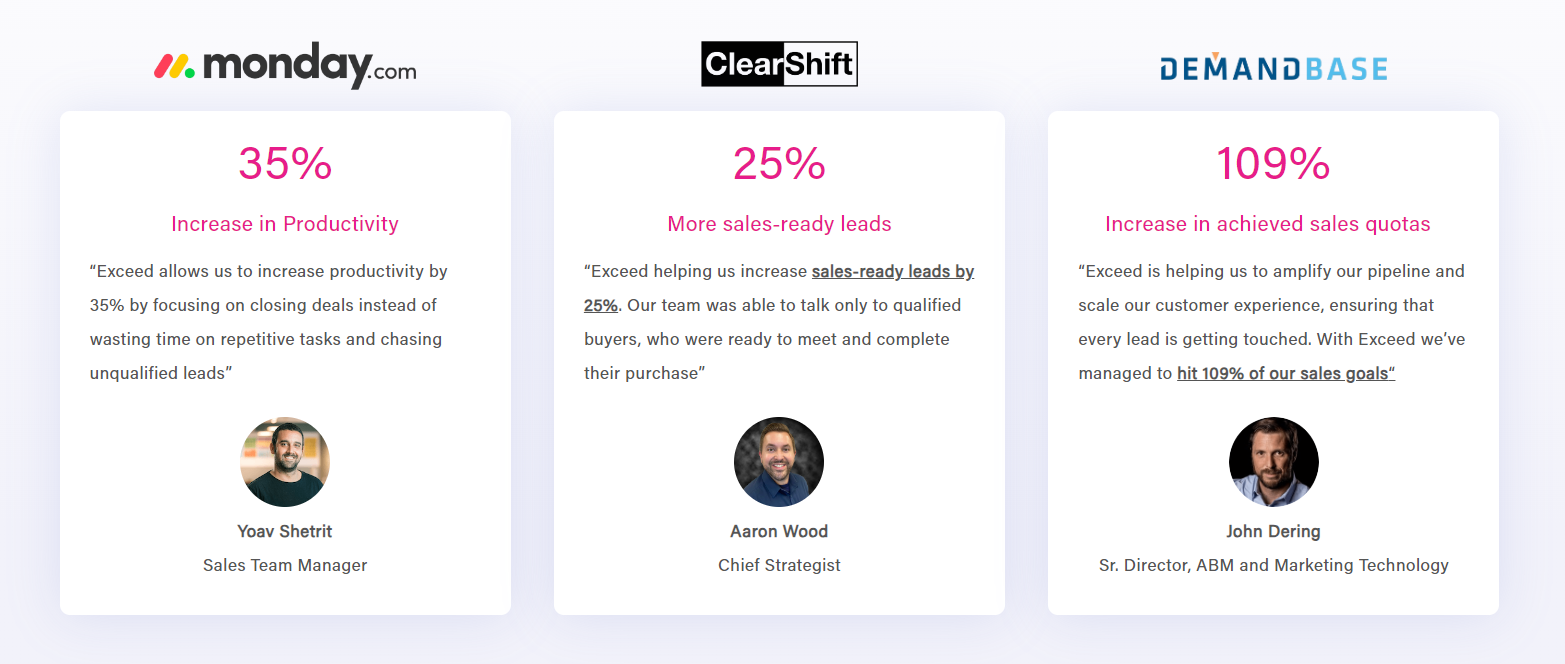1565x664 pixels.
Task: Click the 'Sales Team Manager' title
Action: (285, 565)
